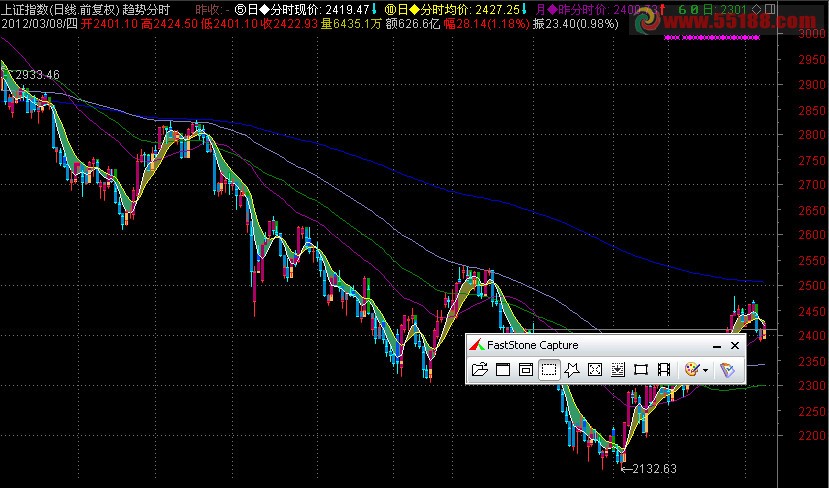Image resolution: width=829 pixels, height=488 pixels.
Task: Click the 振23.40(0.98%) amplitude value
Action: pos(576,24)
